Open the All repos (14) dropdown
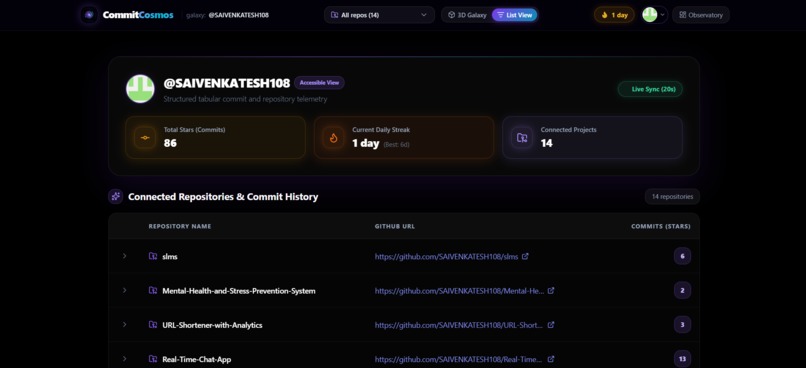 379,15
